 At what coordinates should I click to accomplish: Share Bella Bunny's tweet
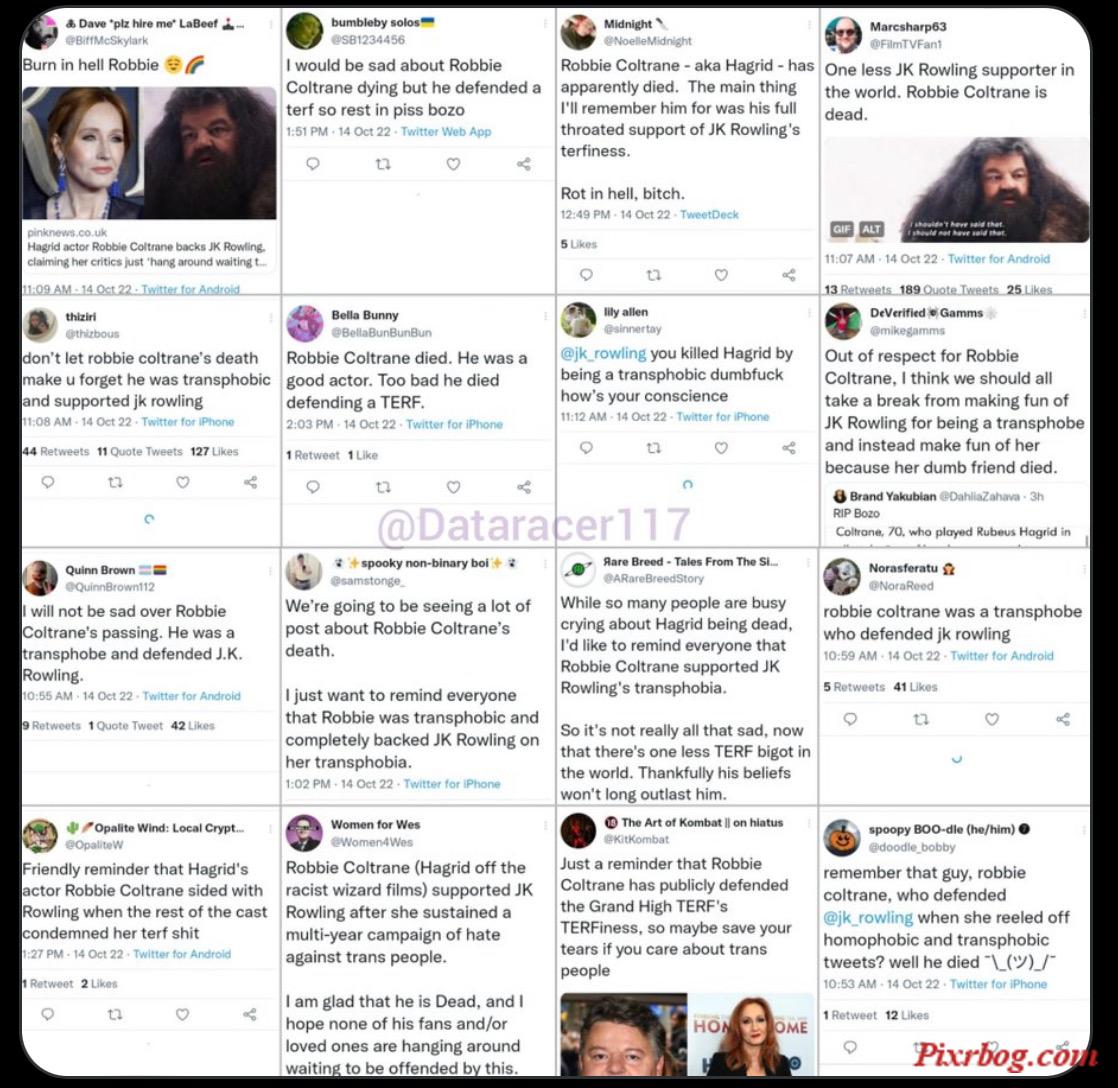coord(524,488)
